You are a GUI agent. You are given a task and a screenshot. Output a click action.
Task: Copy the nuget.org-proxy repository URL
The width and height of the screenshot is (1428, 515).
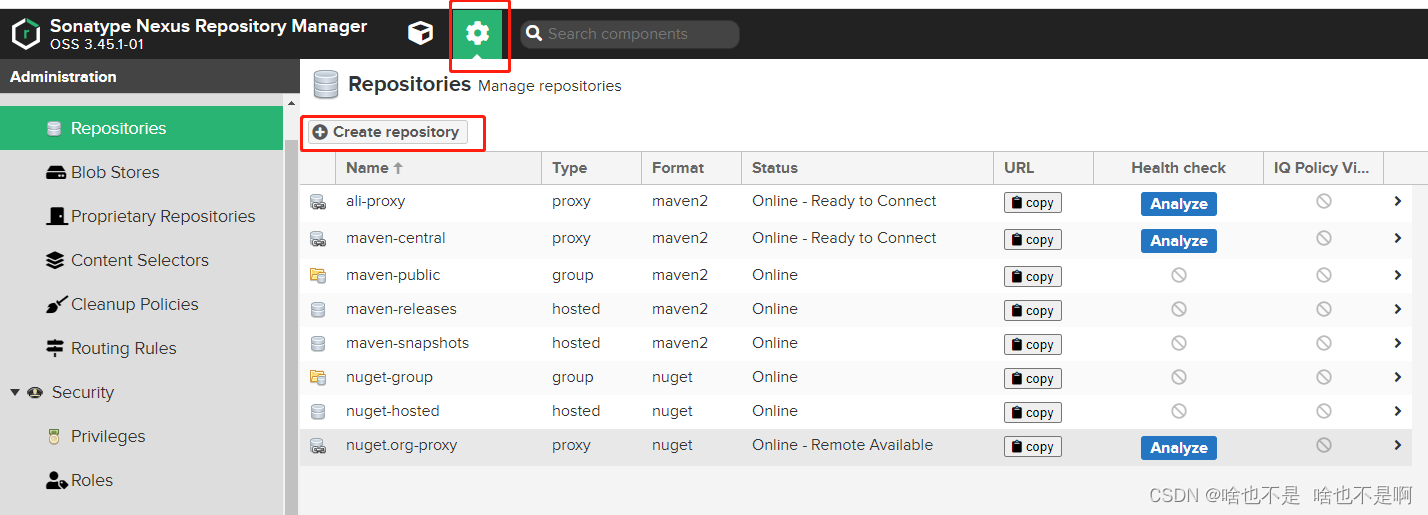[1032, 447]
